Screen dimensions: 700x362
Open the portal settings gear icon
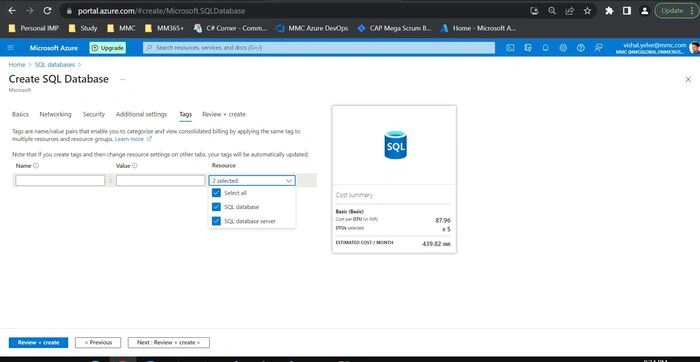(x=563, y=48)
